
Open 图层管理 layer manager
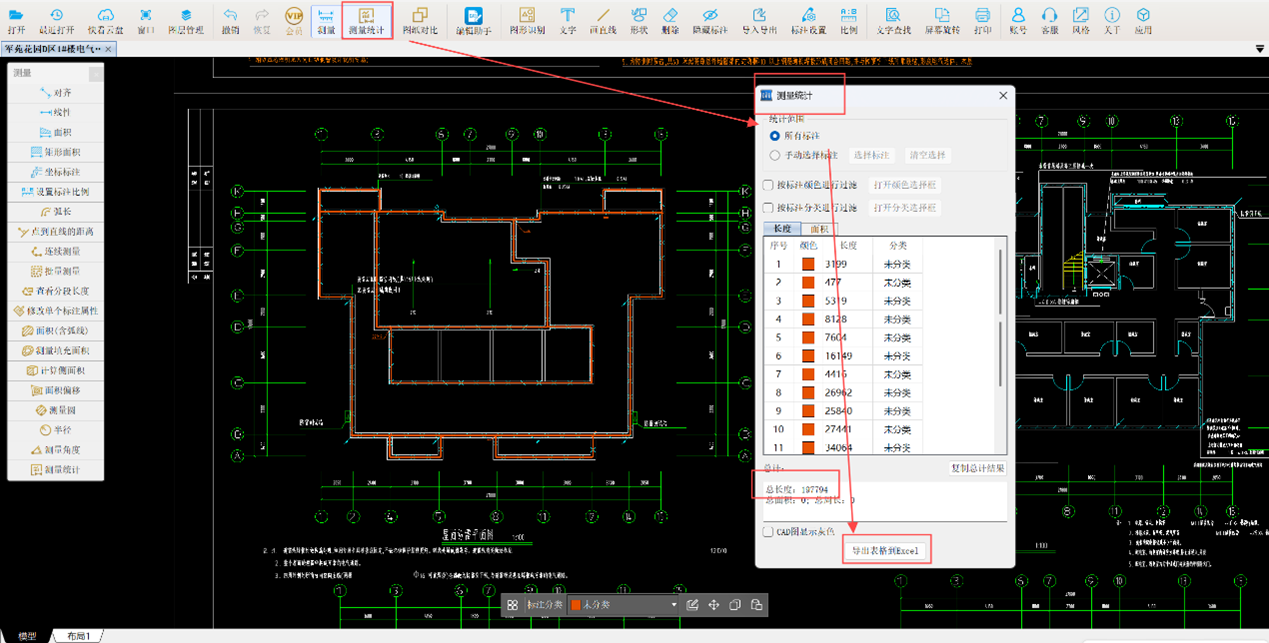pos(186,19)
